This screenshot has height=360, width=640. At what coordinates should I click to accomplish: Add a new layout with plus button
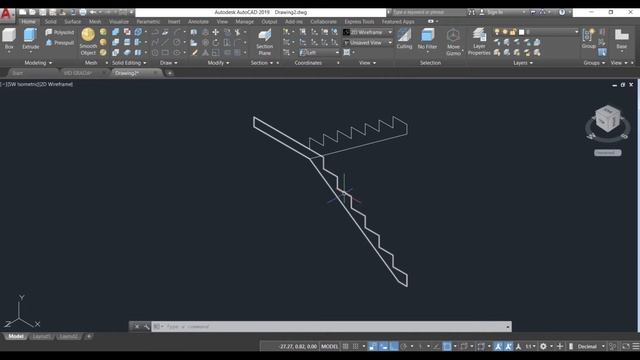[89, 336]
